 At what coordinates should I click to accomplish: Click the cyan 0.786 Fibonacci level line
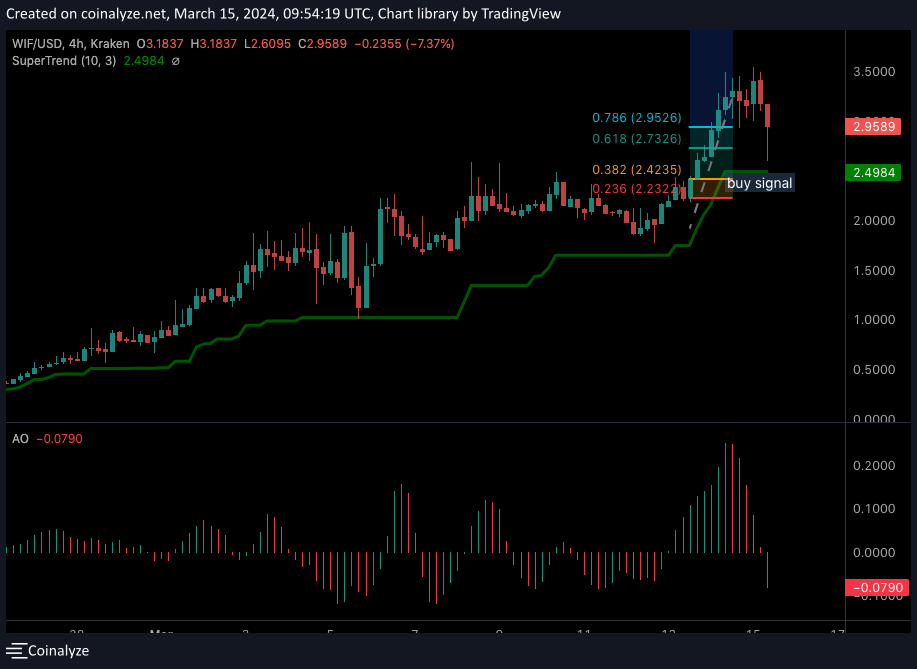pyautogui.click(x=711, y=127)
